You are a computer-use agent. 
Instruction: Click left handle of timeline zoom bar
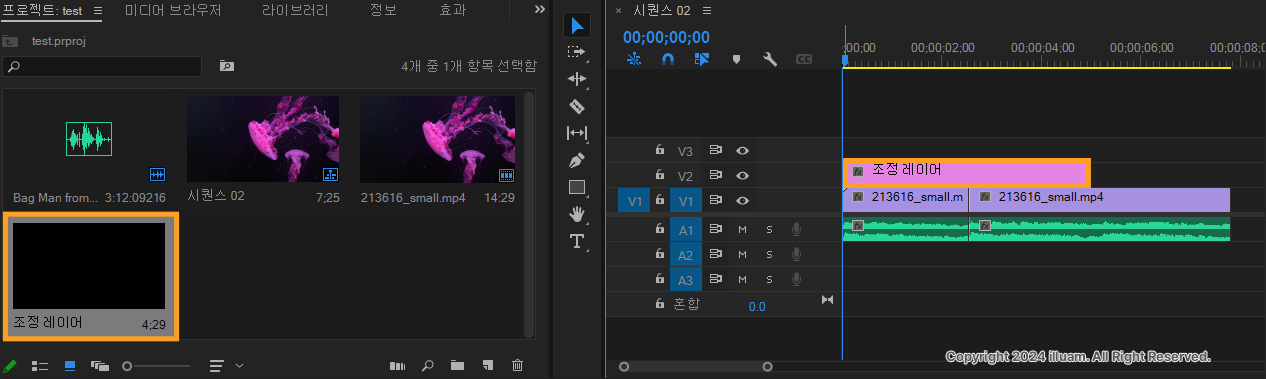tap(624, 367)
